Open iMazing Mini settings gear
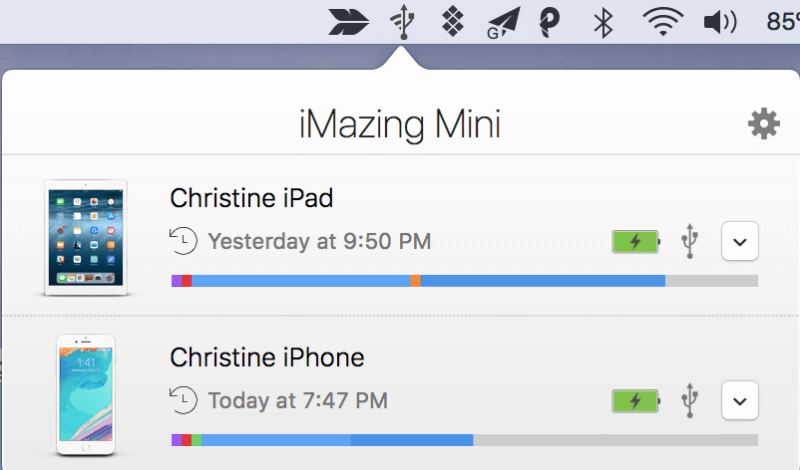This screenshot has height=470, width=800. (764, 123)
